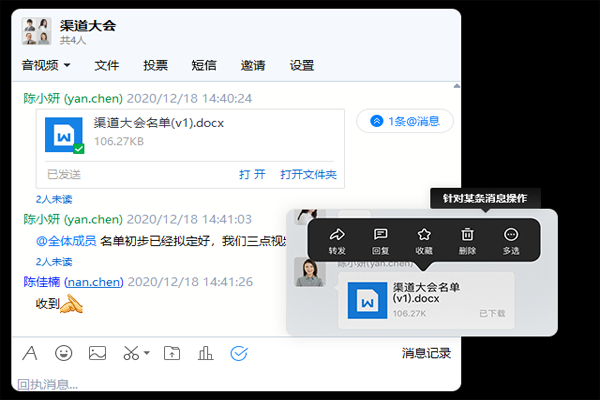The height and width of the screenshot is (400, 600).
Task: Expand the 1条@消息 notification pill
Action: tap(405, 121)
